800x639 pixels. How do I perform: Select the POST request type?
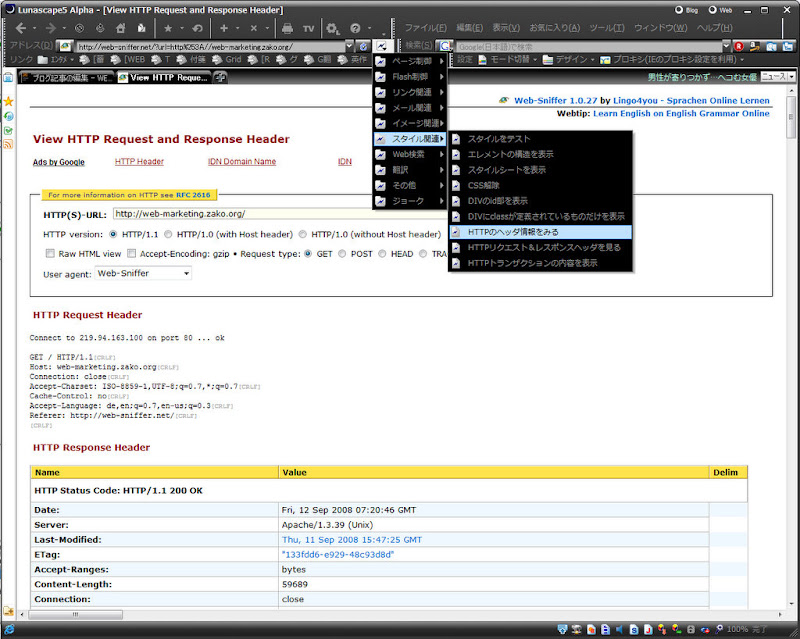coord(342,254)
